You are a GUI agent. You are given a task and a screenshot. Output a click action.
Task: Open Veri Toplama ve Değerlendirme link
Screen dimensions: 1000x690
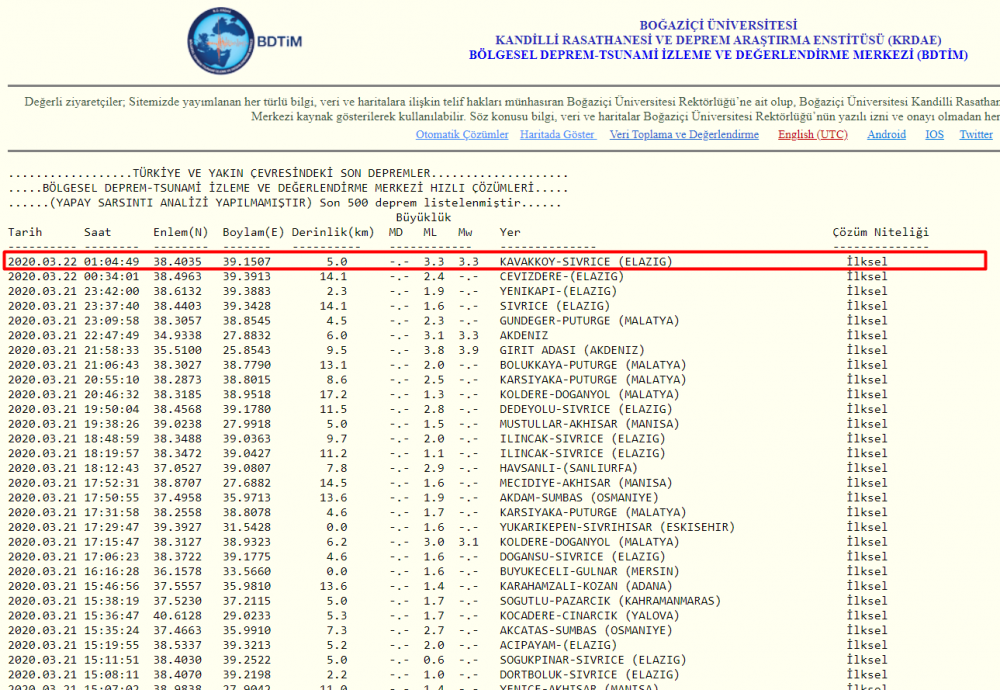click(x=684, y=135)
